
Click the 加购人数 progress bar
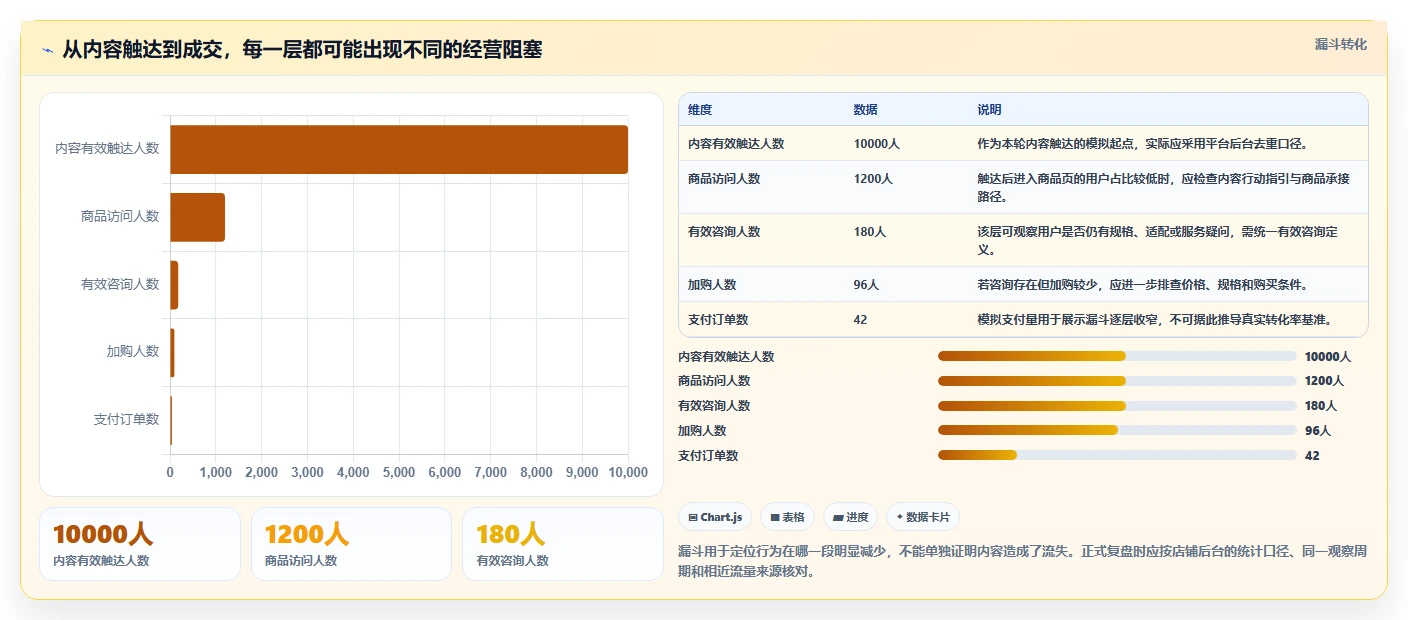[1117, 430]
